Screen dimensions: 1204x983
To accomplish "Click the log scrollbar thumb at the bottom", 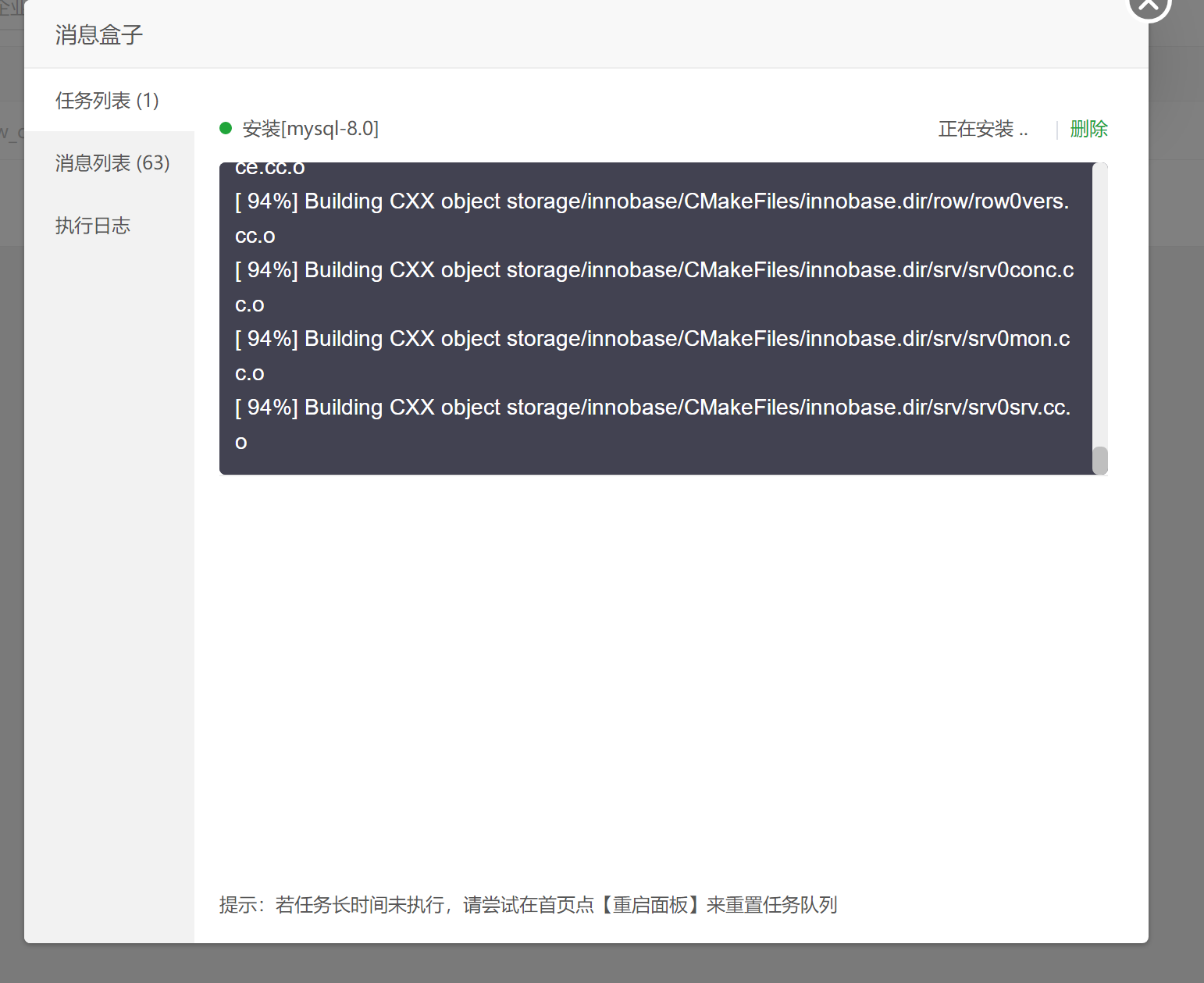I will [1100, 460].
